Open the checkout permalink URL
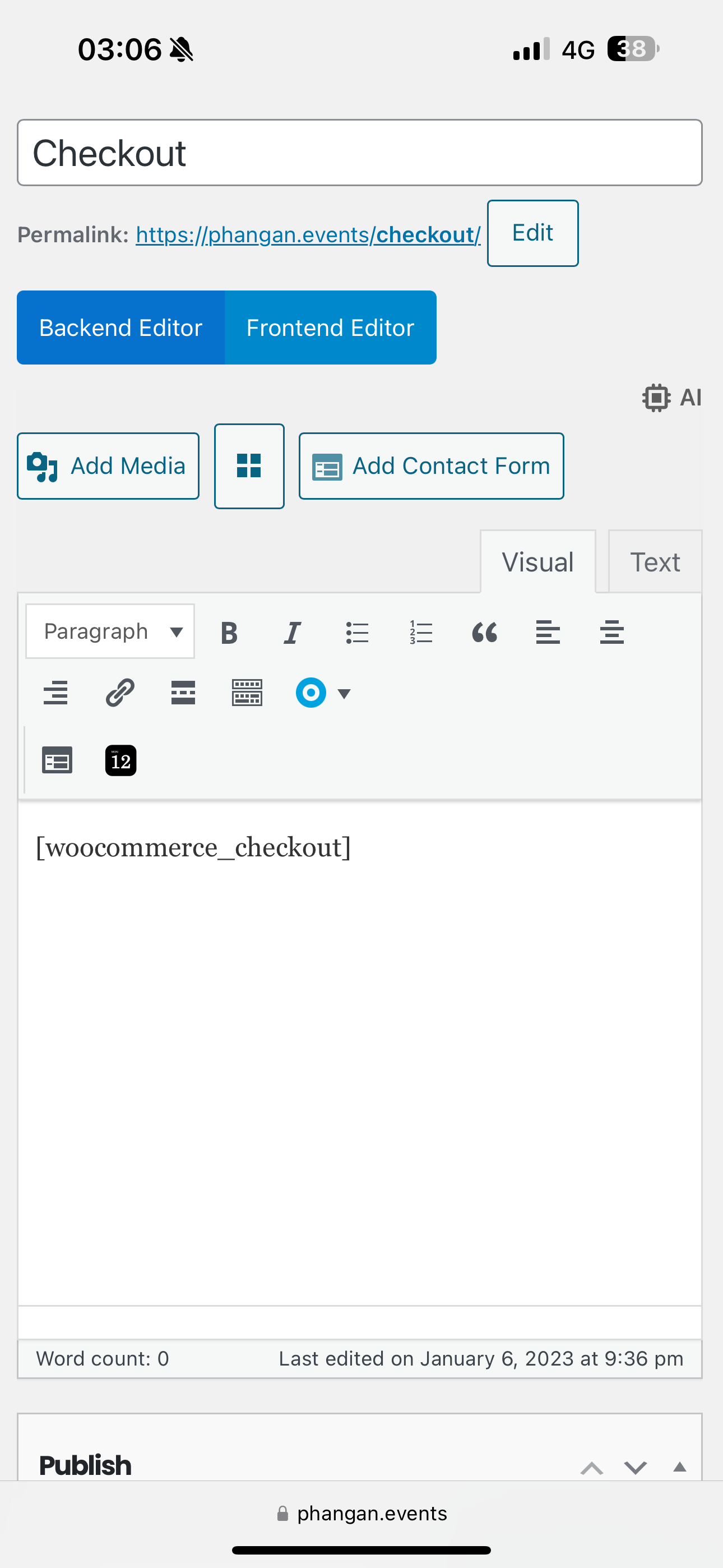This screenshot has height=1568, width=723. point(308,234)
